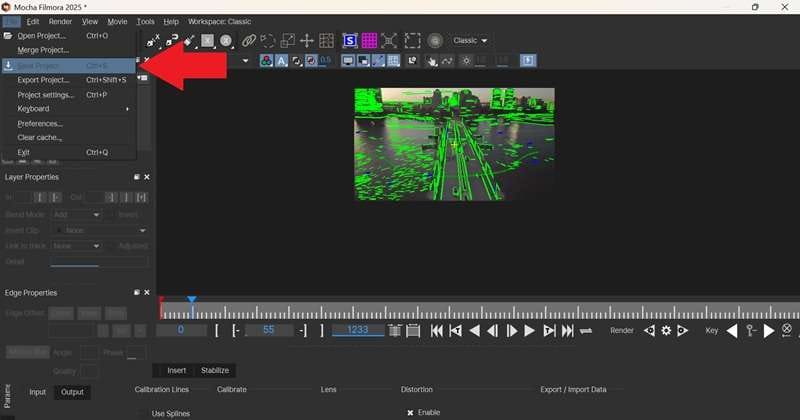Switch to the Insert tab

177,370
